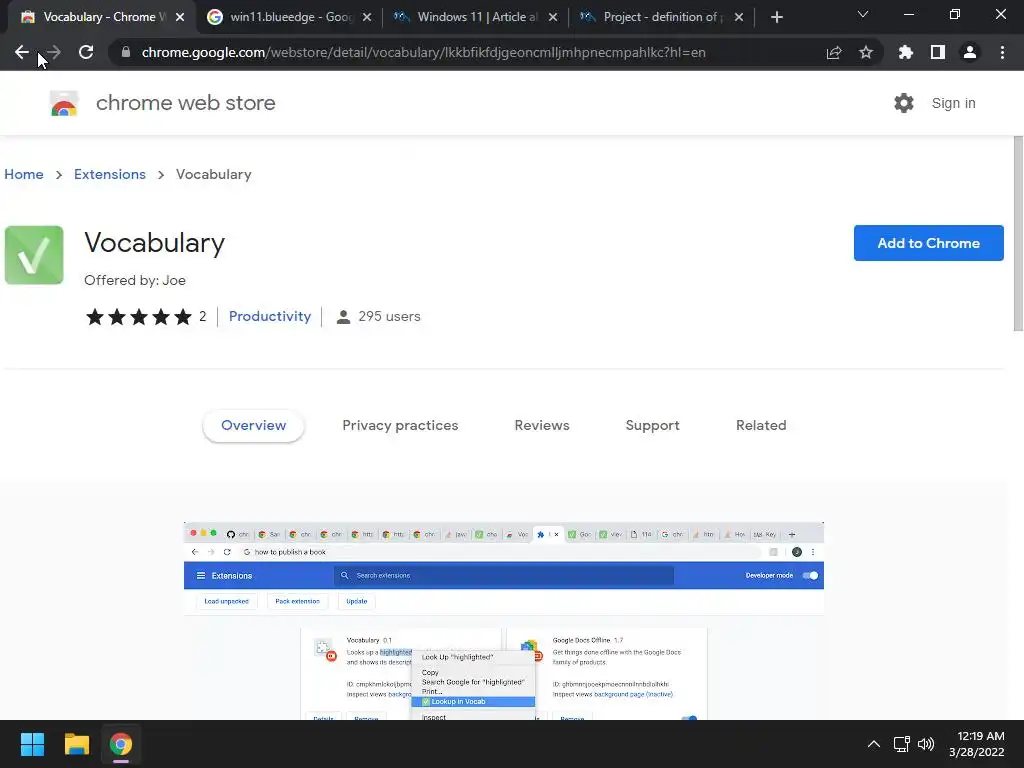Open web store settings gear
The height and width of the screenshot is (768, 1024).
click(904, 103)
